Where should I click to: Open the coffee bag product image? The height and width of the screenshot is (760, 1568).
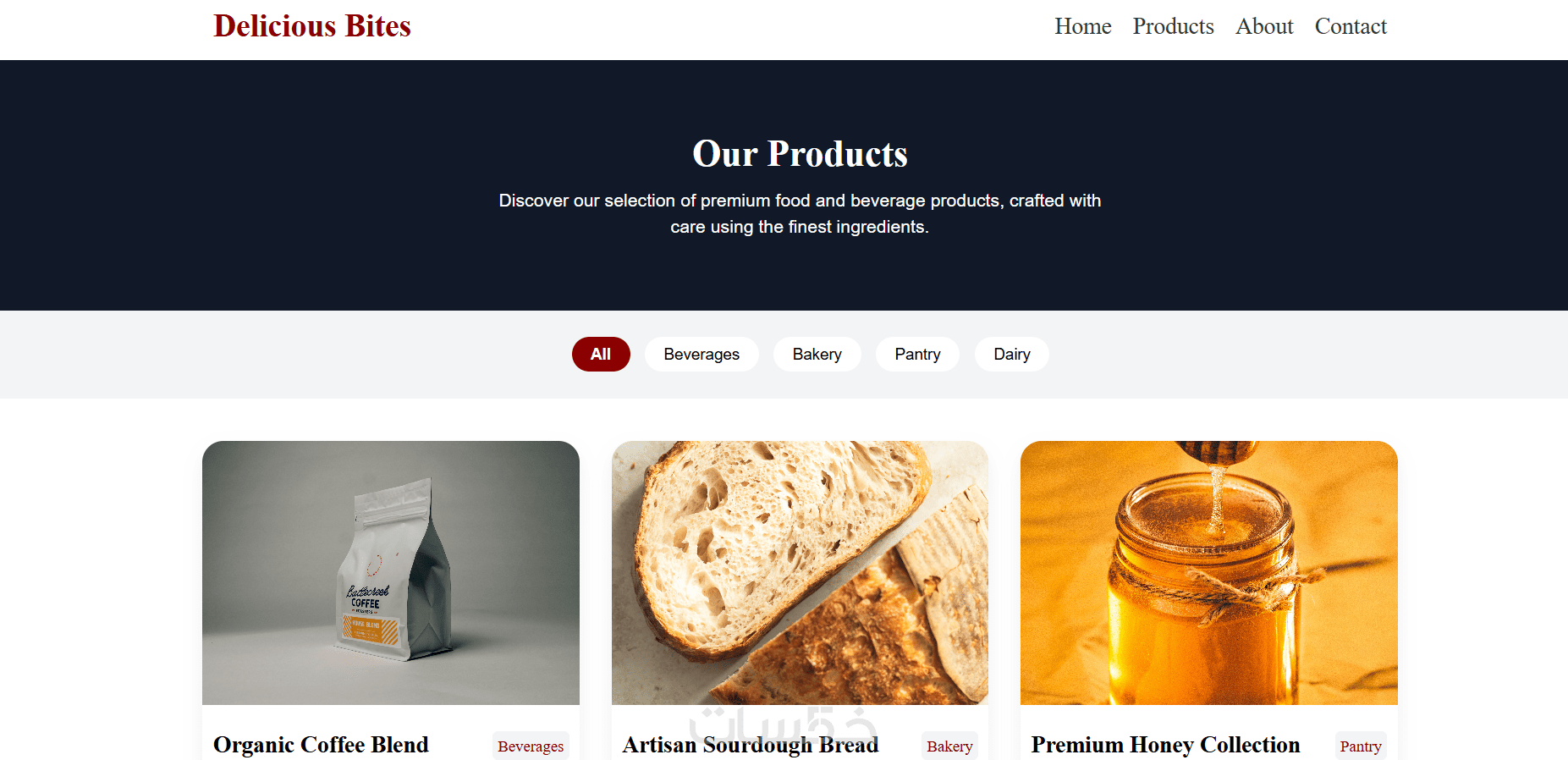point(391,573)
